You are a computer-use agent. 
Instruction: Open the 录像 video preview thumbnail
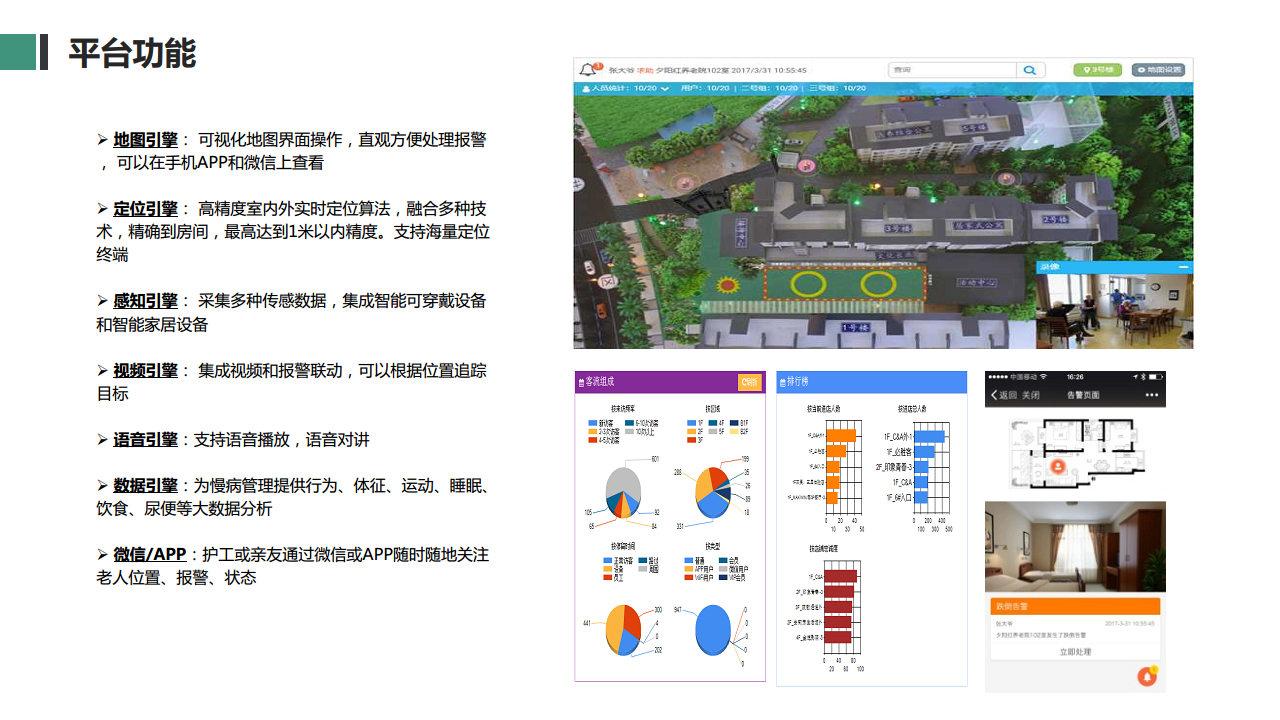point(1114,311)
